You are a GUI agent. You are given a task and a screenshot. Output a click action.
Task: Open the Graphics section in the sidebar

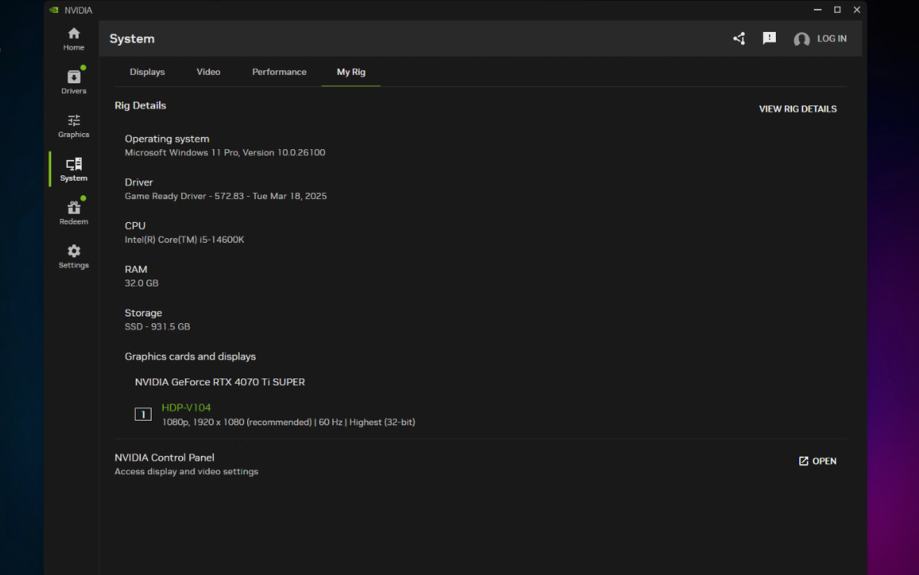[x=74, y=125]
